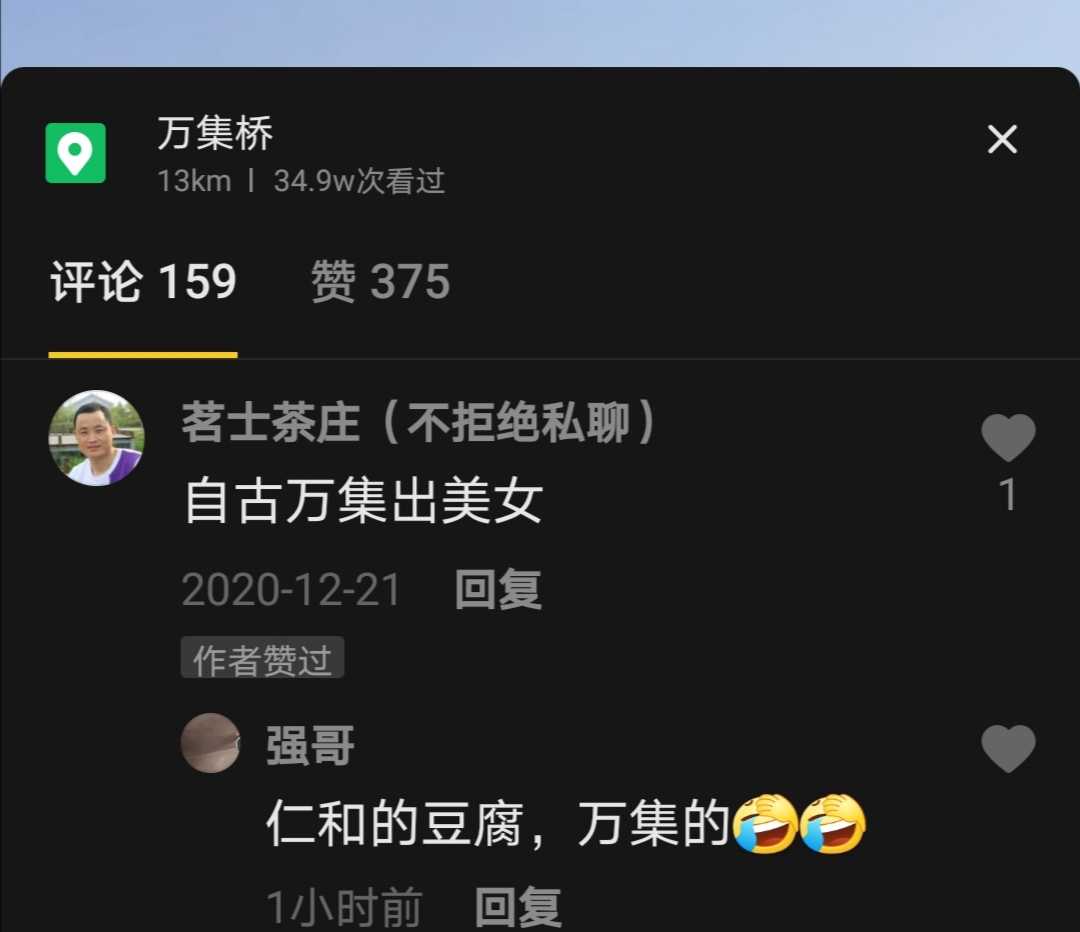Switch to the 评论 159 tab

[x=143, y=281]
